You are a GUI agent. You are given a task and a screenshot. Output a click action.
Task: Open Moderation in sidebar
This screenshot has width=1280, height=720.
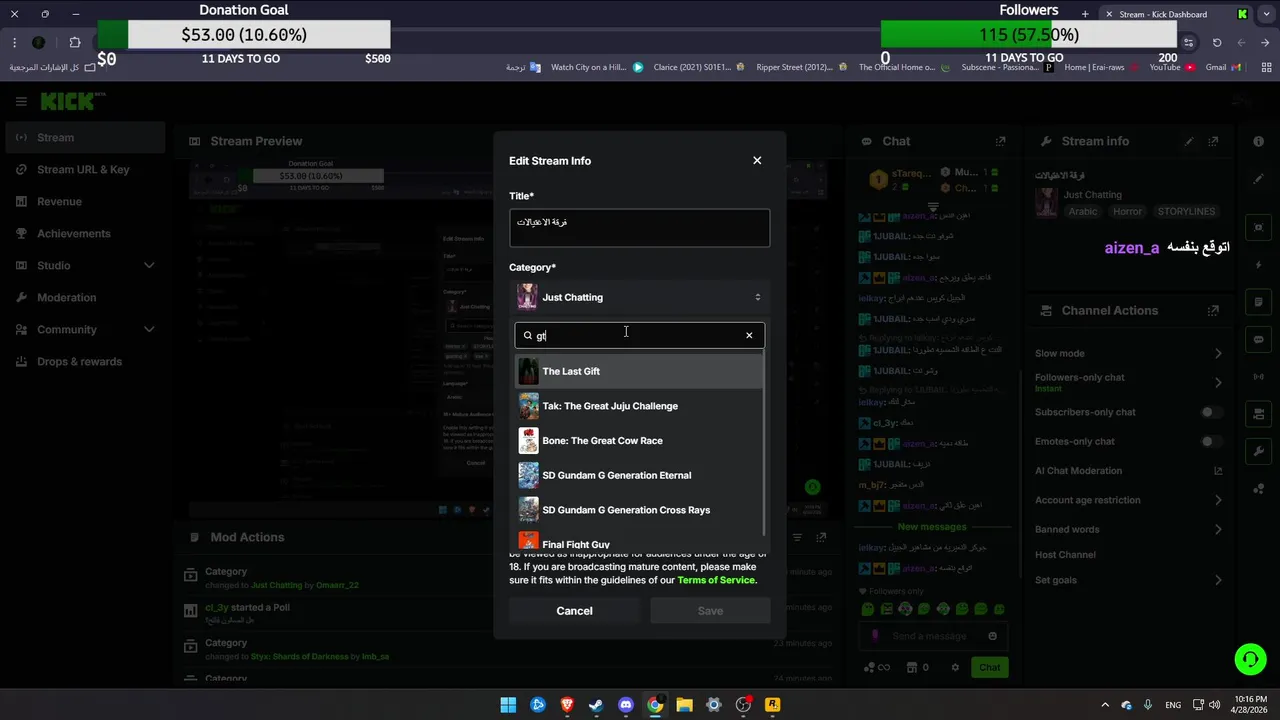(x=85, y=297)
